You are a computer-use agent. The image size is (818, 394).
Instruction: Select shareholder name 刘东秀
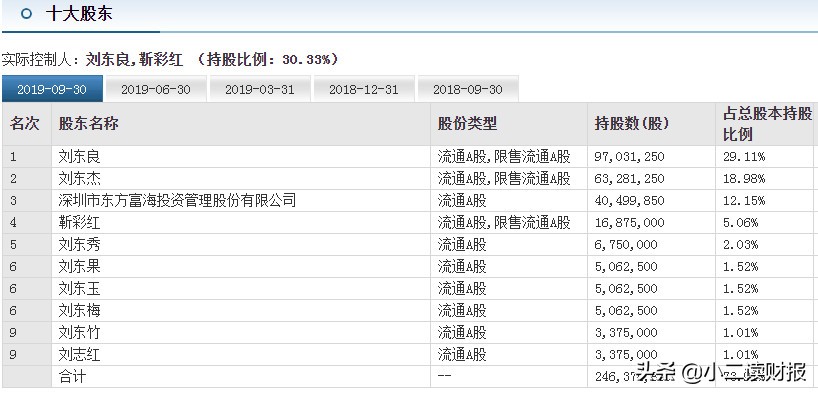point(79,245)
